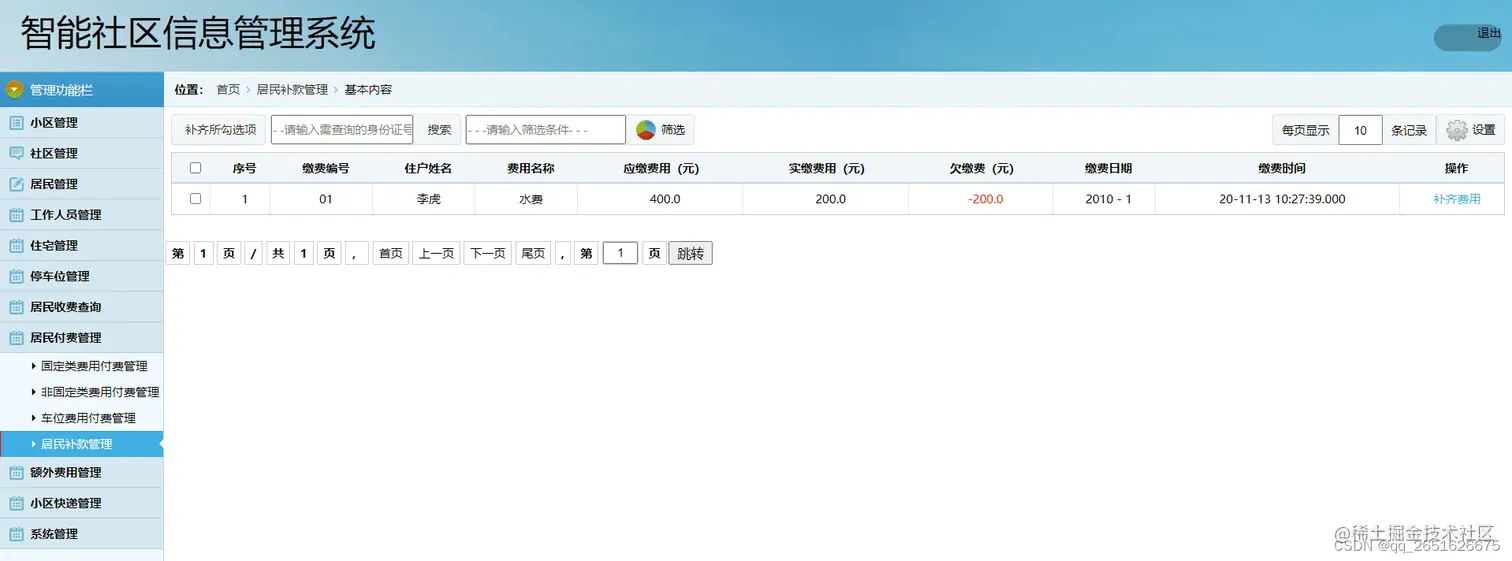This screenshot has height=561, width=1512.
Task: Click the chat icon beside 社区管理
Action: click(16, 154)
